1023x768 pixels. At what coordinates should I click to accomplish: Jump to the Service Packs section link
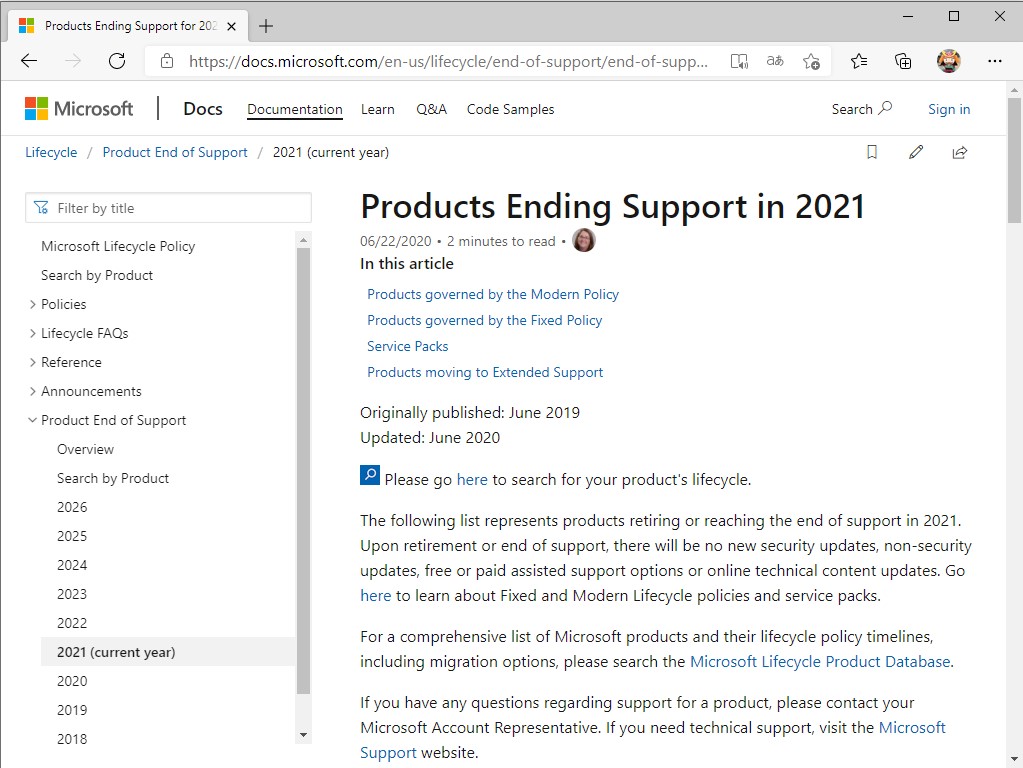(x=407, y=346)
